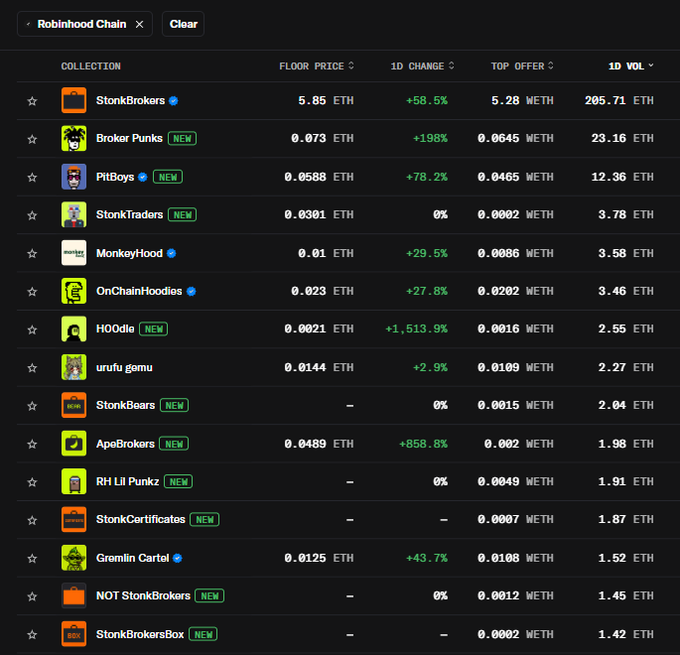The image size is (680, 655).
Task: Click the ApeBrokers banana briefcase icon
Action: coord(74,443)
